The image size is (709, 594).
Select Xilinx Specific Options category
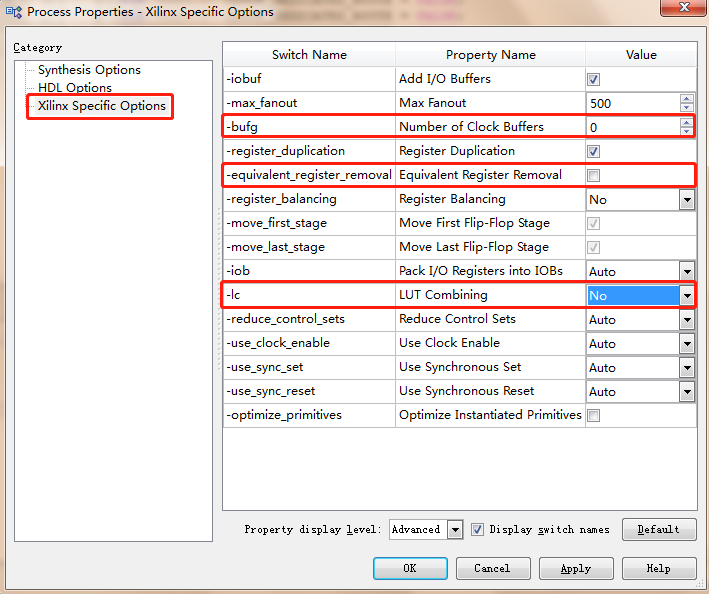[x=102, y=106]
